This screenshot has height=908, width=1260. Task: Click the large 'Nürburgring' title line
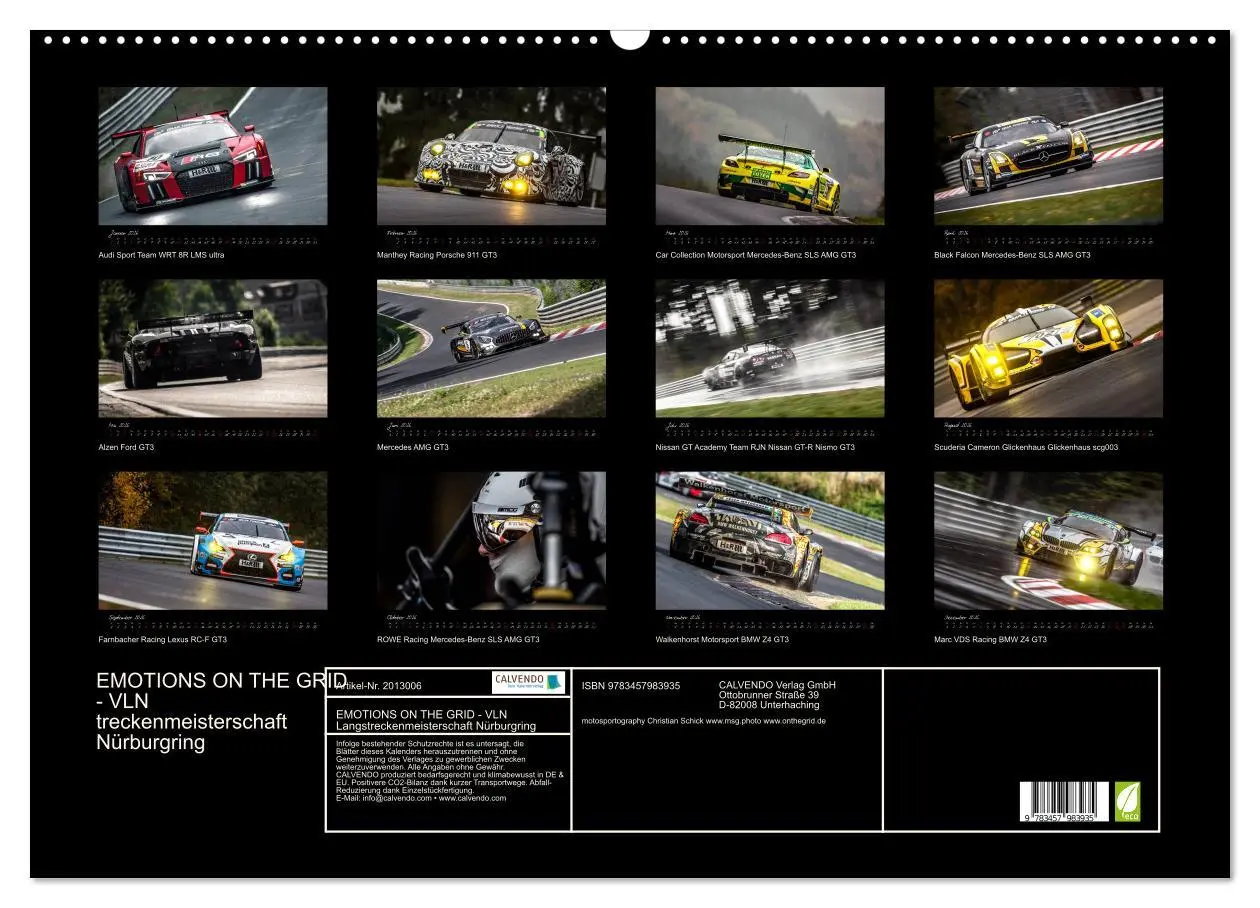click(151, 742)
